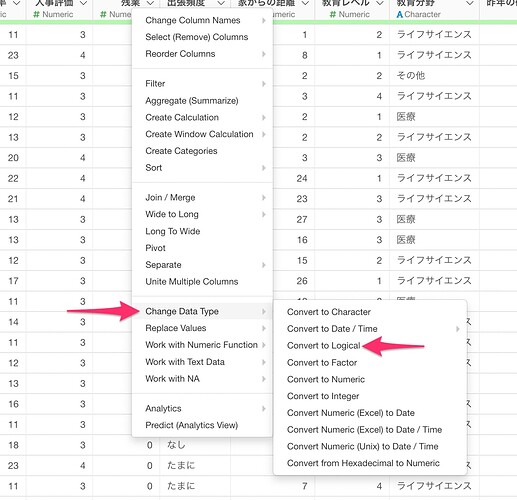
Task: Open Change Data Type submenu
Action: click(x=202, y=311)
